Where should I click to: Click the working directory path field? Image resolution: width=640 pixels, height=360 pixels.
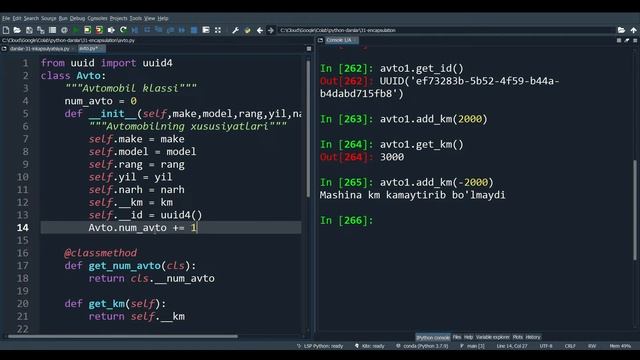pyautogui.click(x=446, y=30)
